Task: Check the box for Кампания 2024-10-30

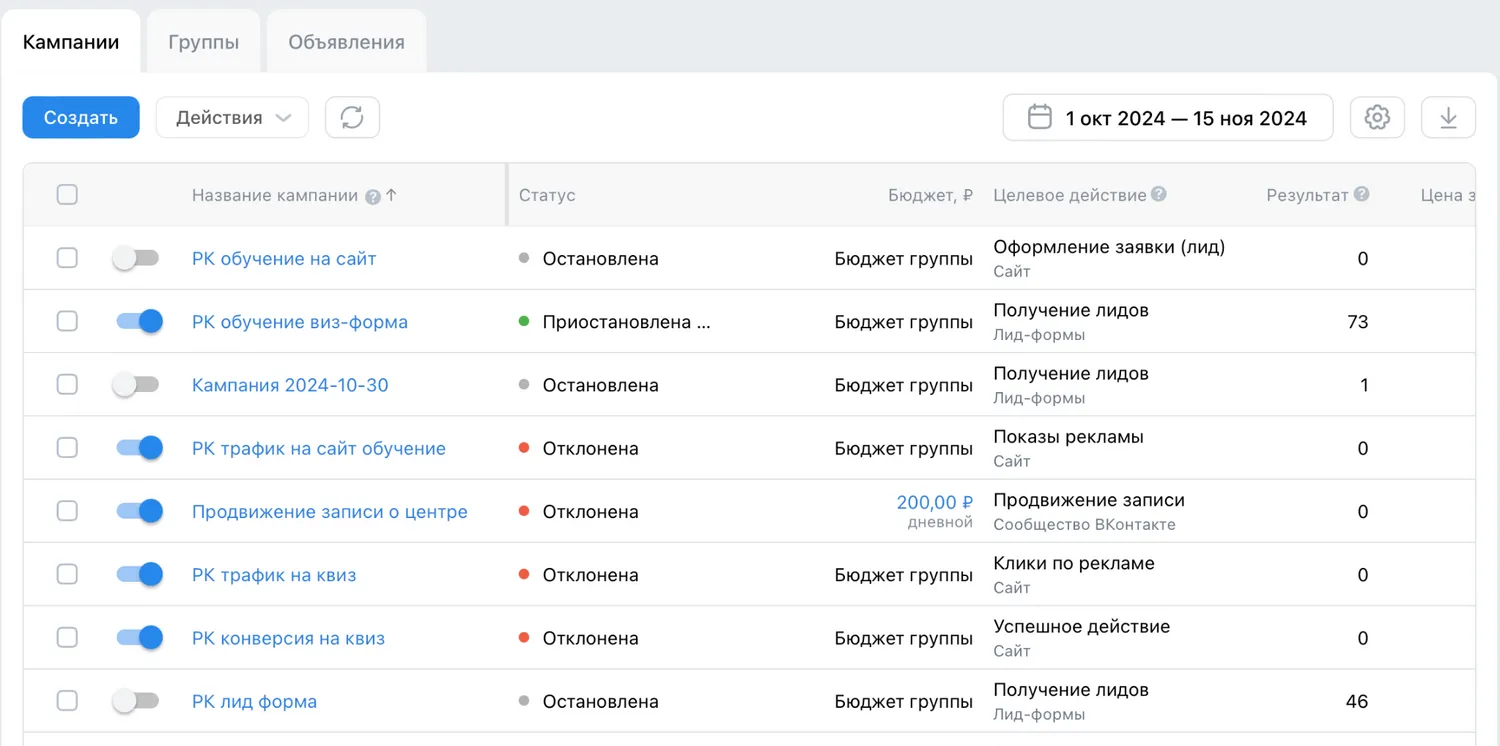Action: click(x=67, y=385)
